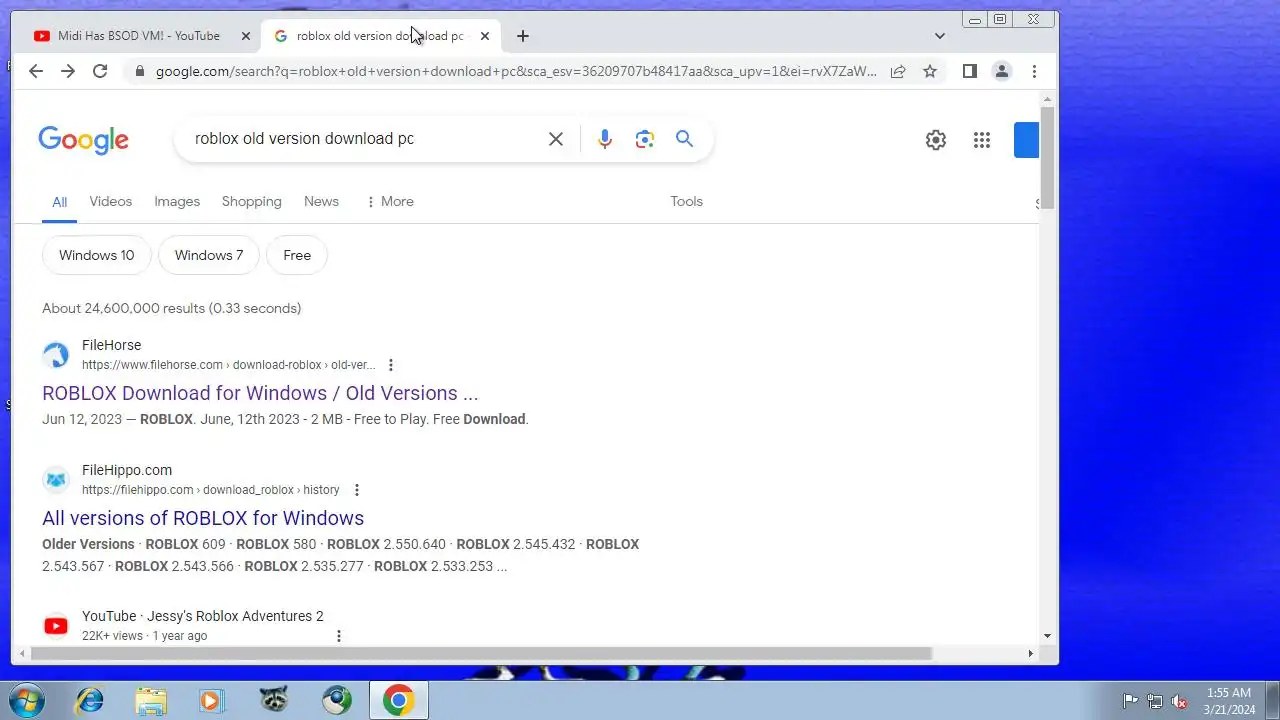Click the browser forward arrow
This screenshot has height=720, width=1280.
[x=68, y=71]
